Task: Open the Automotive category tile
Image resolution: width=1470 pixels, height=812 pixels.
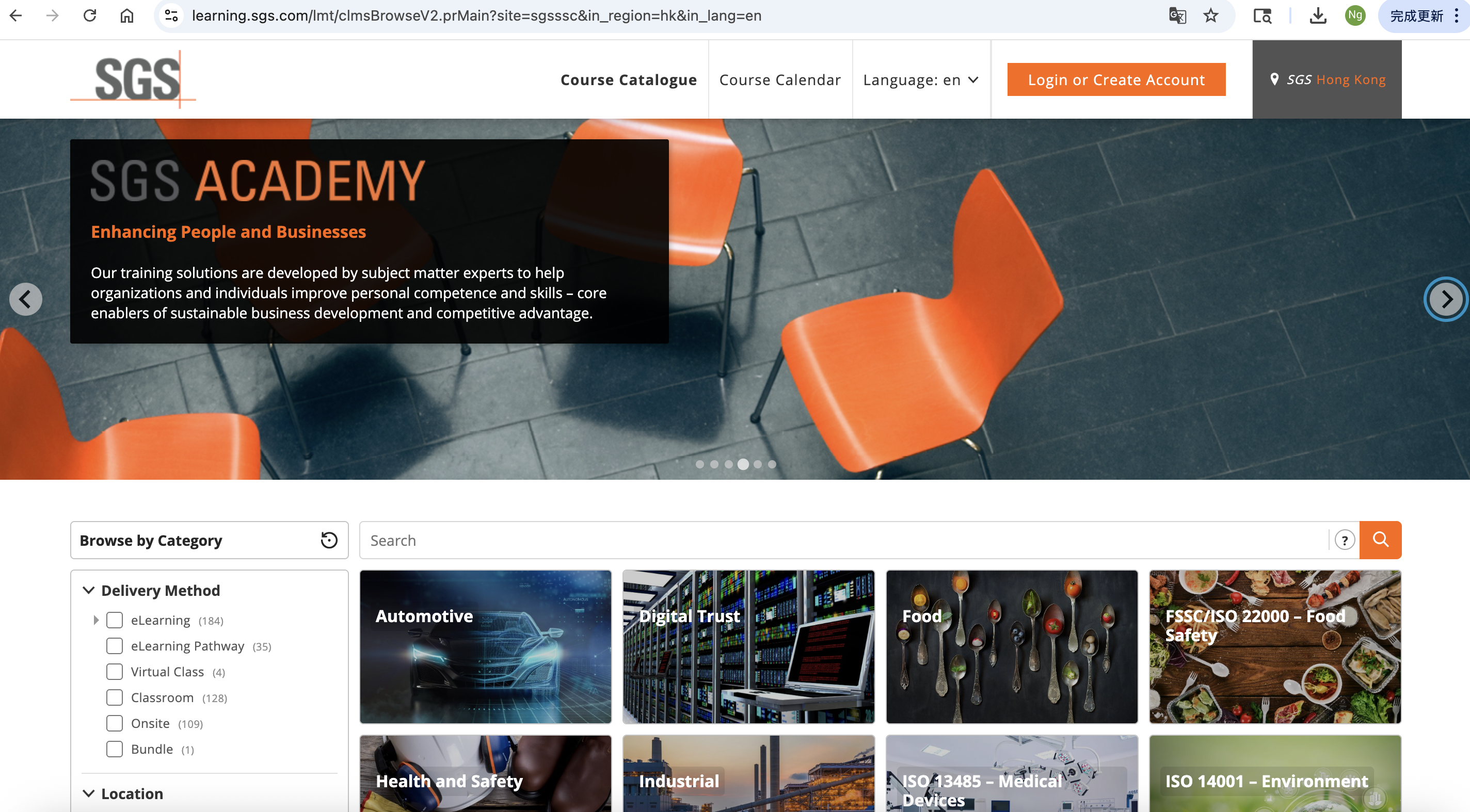Action: point(485,646)
